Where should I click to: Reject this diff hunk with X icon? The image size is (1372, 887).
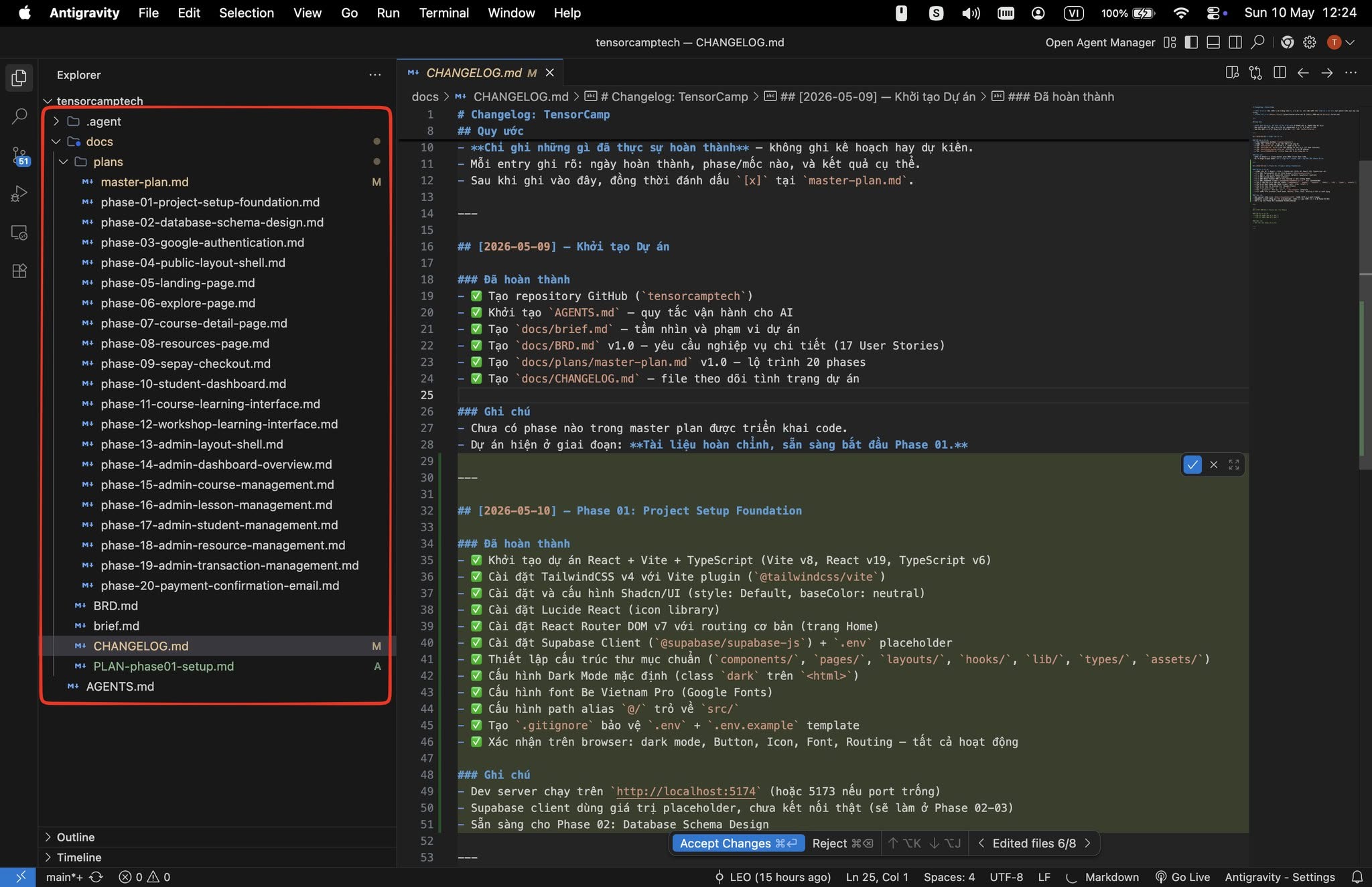(1213, 464)
